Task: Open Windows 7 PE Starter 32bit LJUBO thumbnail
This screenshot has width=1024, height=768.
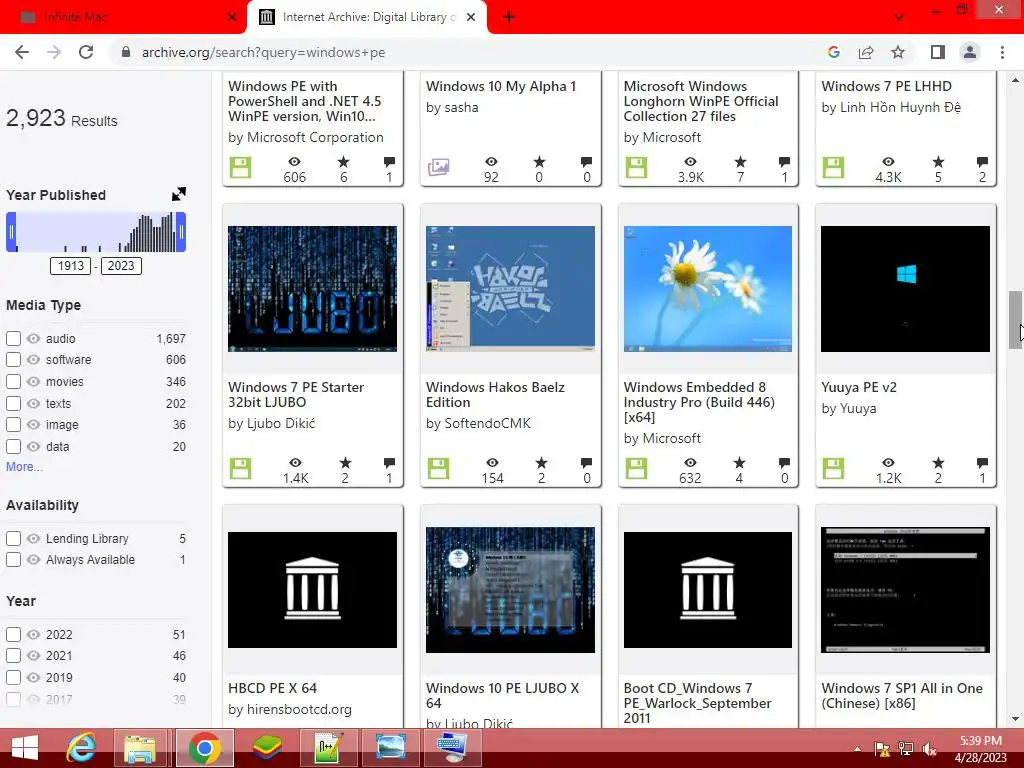Action: click(312, 289)
